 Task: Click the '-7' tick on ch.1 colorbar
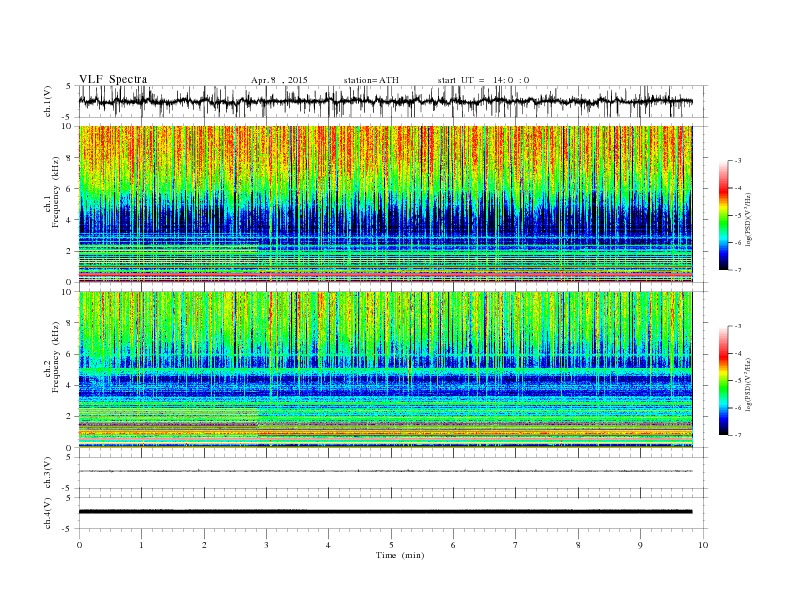click(737, 270)
